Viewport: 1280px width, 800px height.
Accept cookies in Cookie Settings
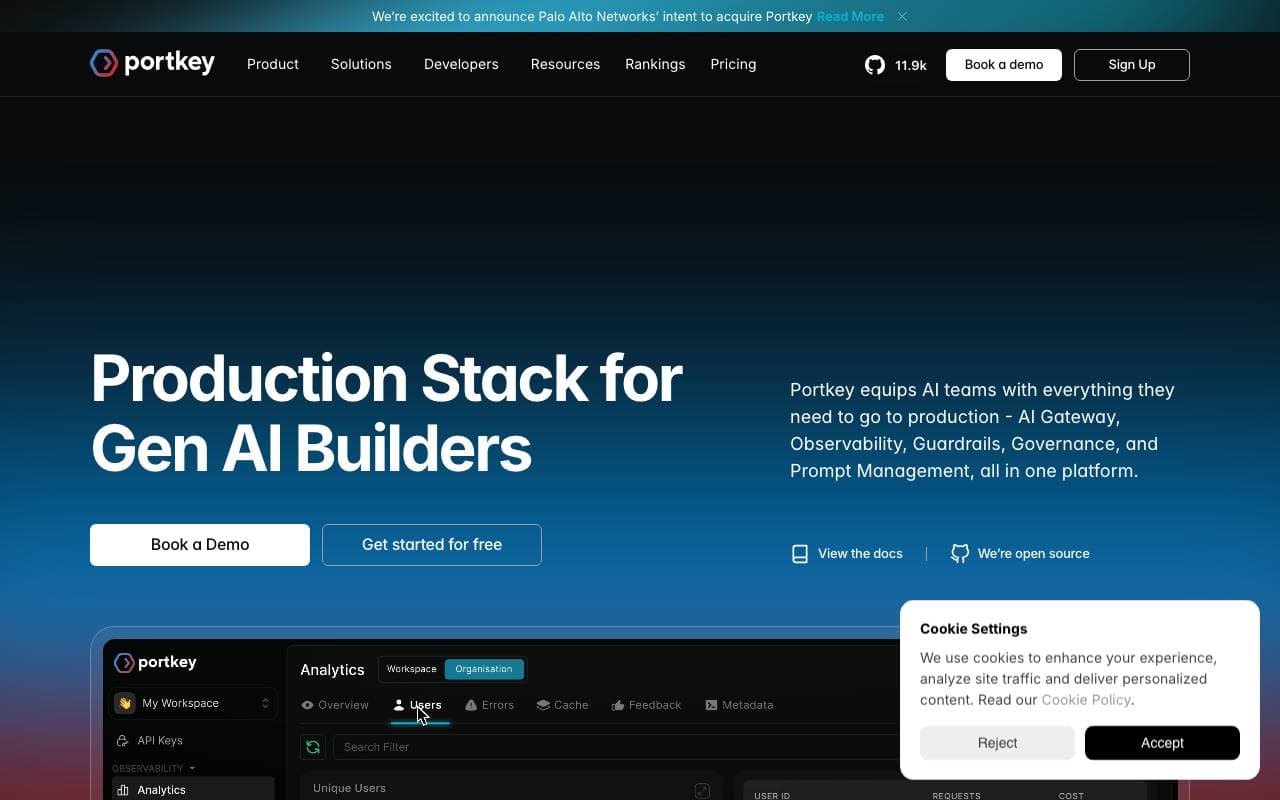pyautogui.click(x=1162, y=743)
